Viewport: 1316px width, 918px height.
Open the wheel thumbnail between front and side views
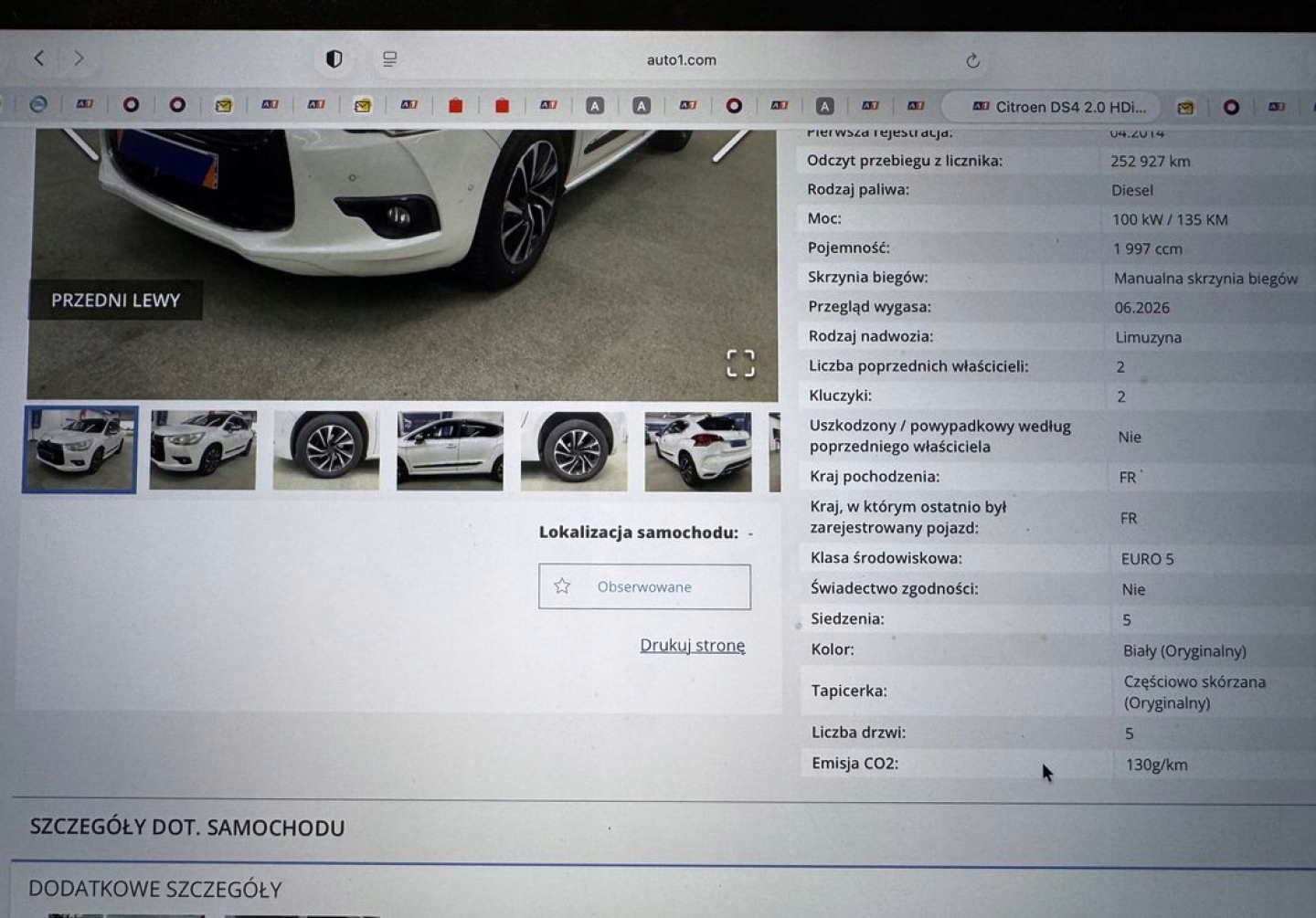point(326,450)
